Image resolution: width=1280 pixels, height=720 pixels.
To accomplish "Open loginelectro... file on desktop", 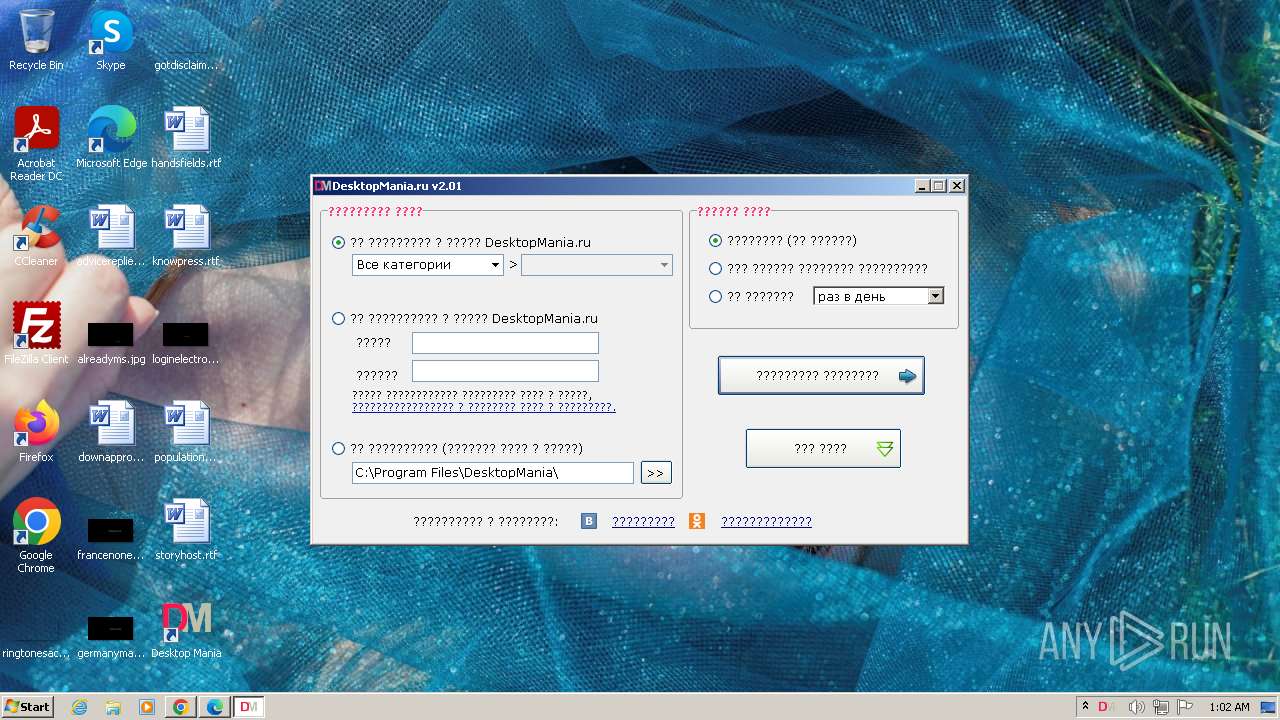I will [186, 343].
